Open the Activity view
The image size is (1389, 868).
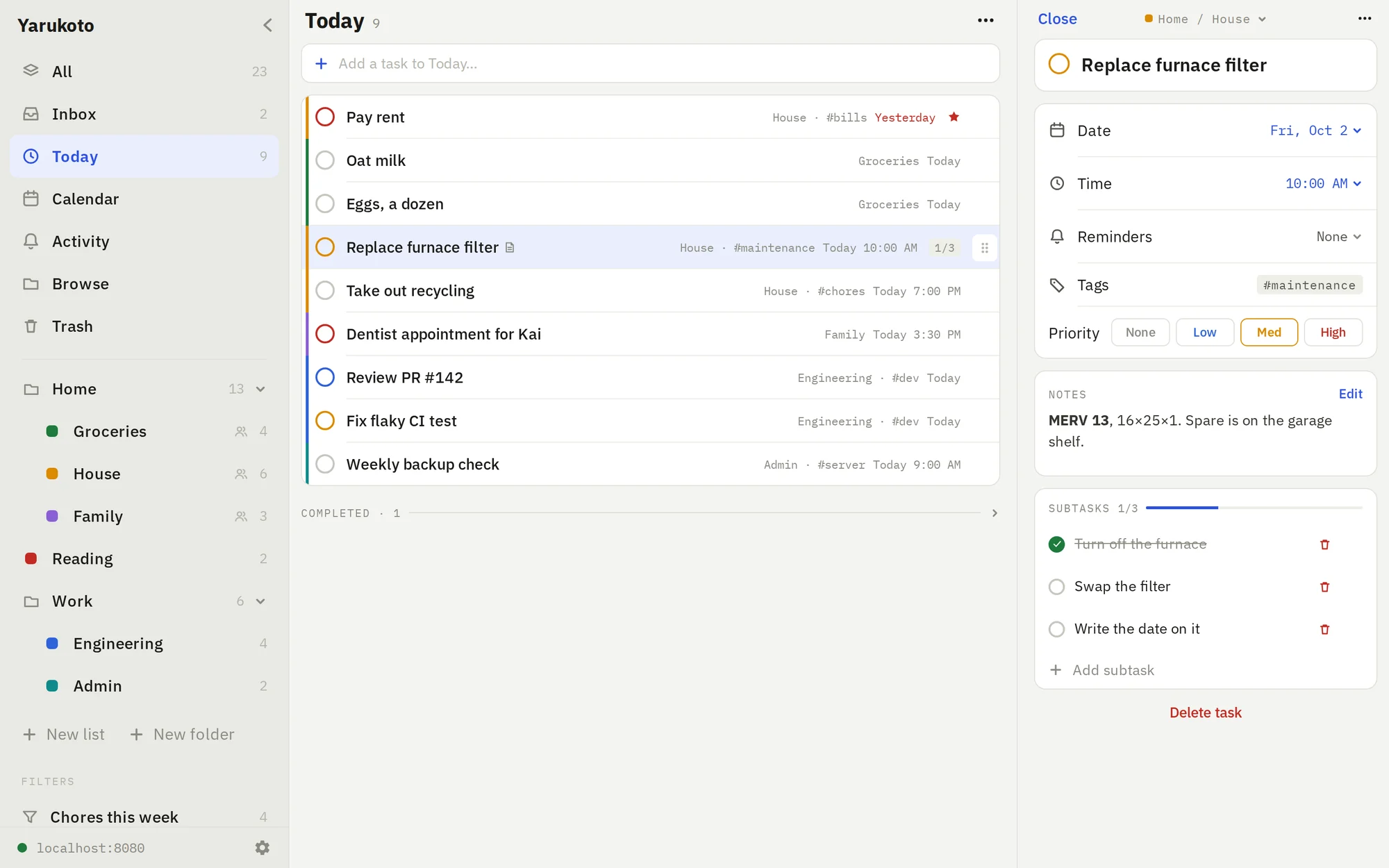(144, 242)
